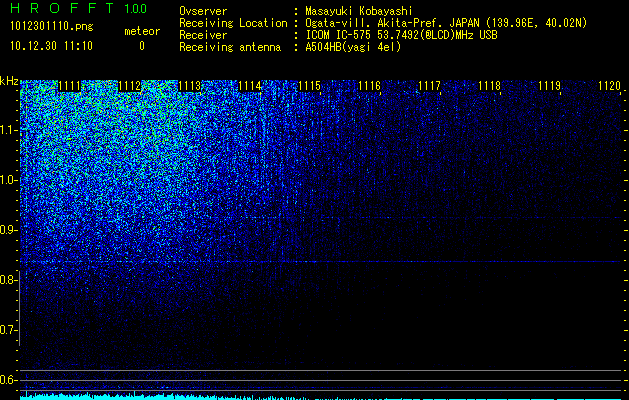The height and width of the screenshot is (400, 629).
Task: Click the 1112 time marker
Action: point(130,86)
